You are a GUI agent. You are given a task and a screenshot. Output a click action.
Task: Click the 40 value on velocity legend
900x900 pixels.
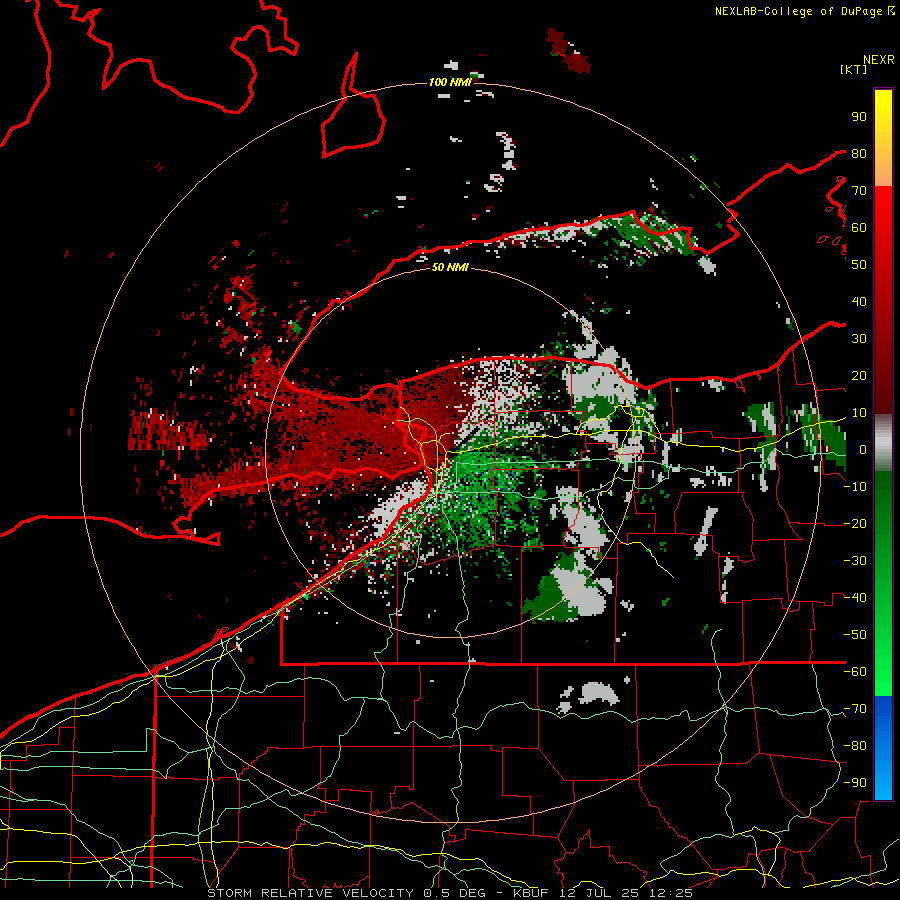(x=859, y=301)
